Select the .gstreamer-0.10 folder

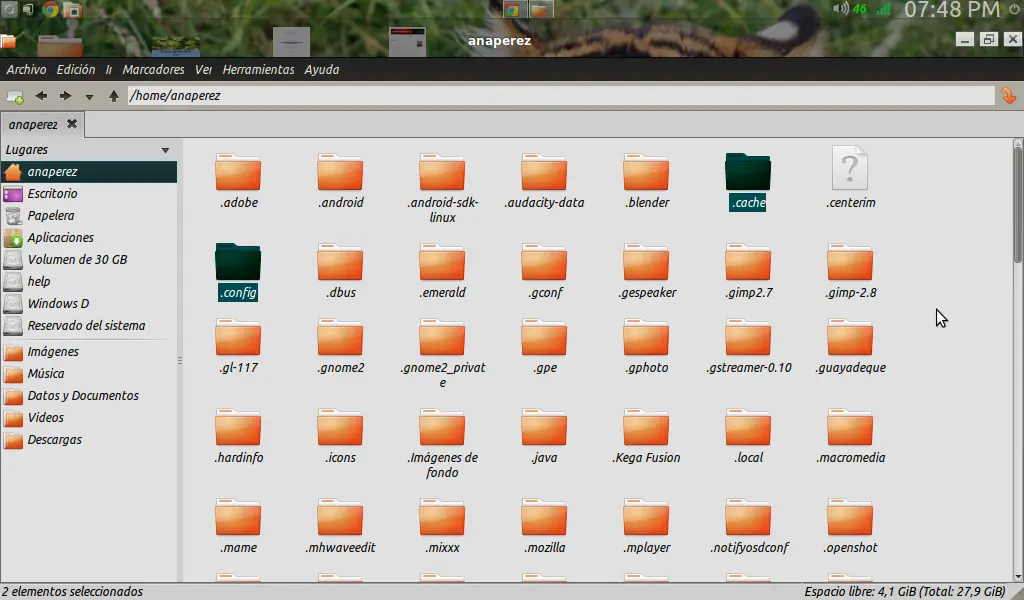(x=748, y=338)
